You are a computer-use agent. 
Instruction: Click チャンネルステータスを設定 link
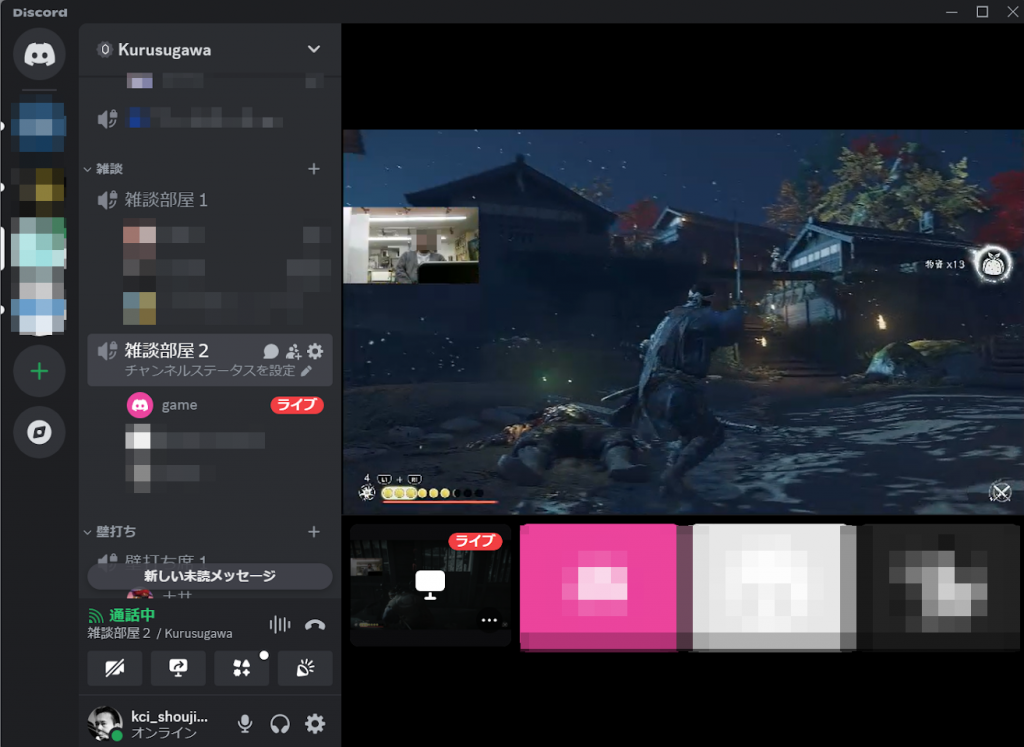coord(218,371)
